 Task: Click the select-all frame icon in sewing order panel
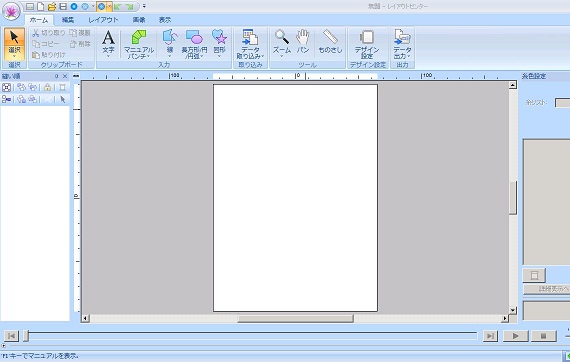click(x=6, y=87)
